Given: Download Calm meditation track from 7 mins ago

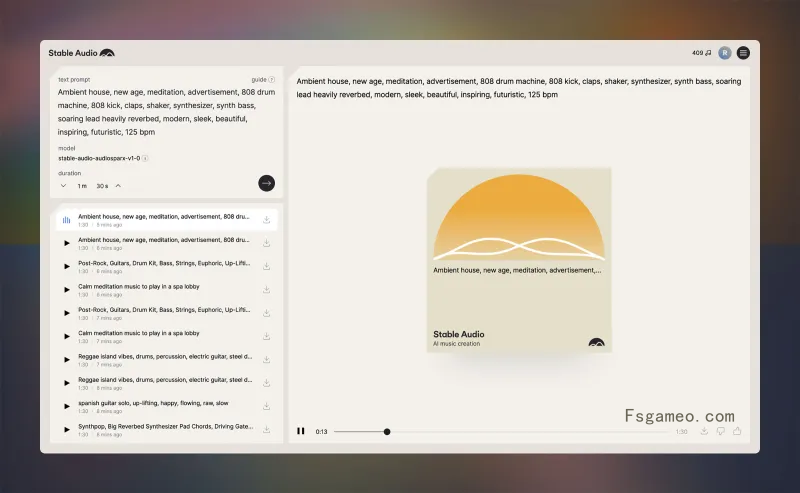Looking at the screenshot, I should coord(266,336).
